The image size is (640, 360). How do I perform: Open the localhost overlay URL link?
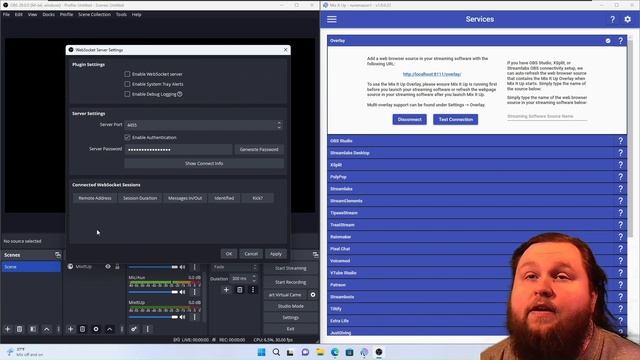pyautogui.click(x=432, y=74)
